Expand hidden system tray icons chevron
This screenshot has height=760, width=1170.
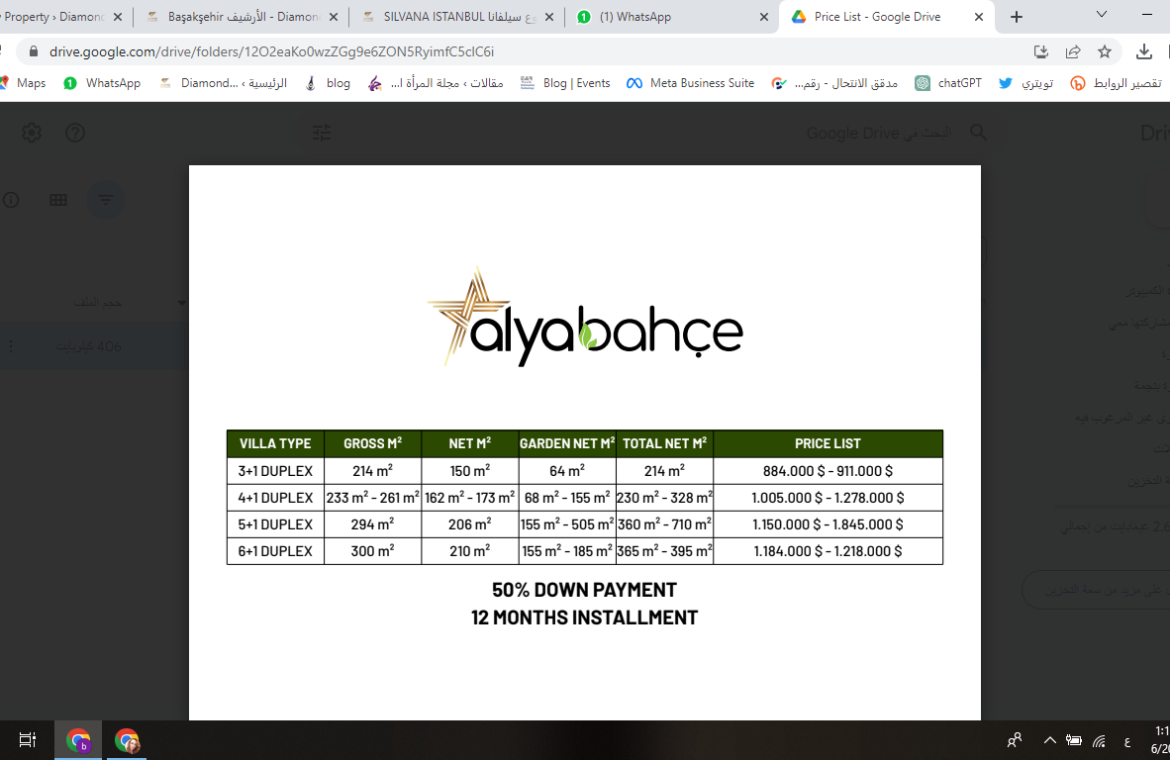coord(1050,740)
